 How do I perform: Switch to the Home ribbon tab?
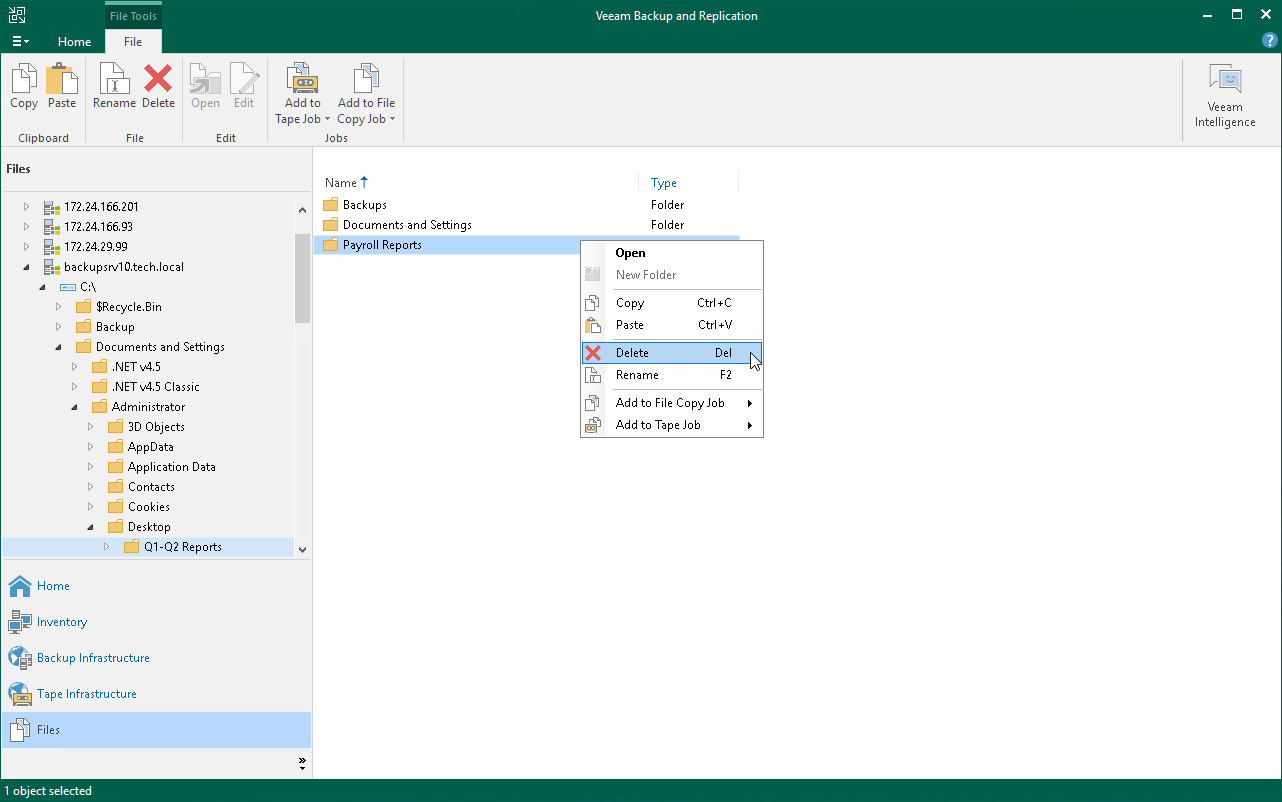pyautogui.click(x=74, y=42)
